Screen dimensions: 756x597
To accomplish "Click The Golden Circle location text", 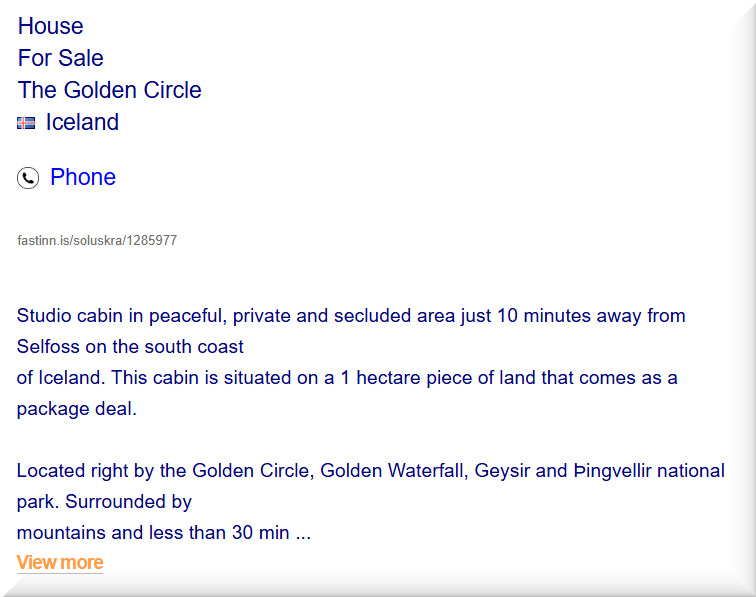I will click(110, 90).
